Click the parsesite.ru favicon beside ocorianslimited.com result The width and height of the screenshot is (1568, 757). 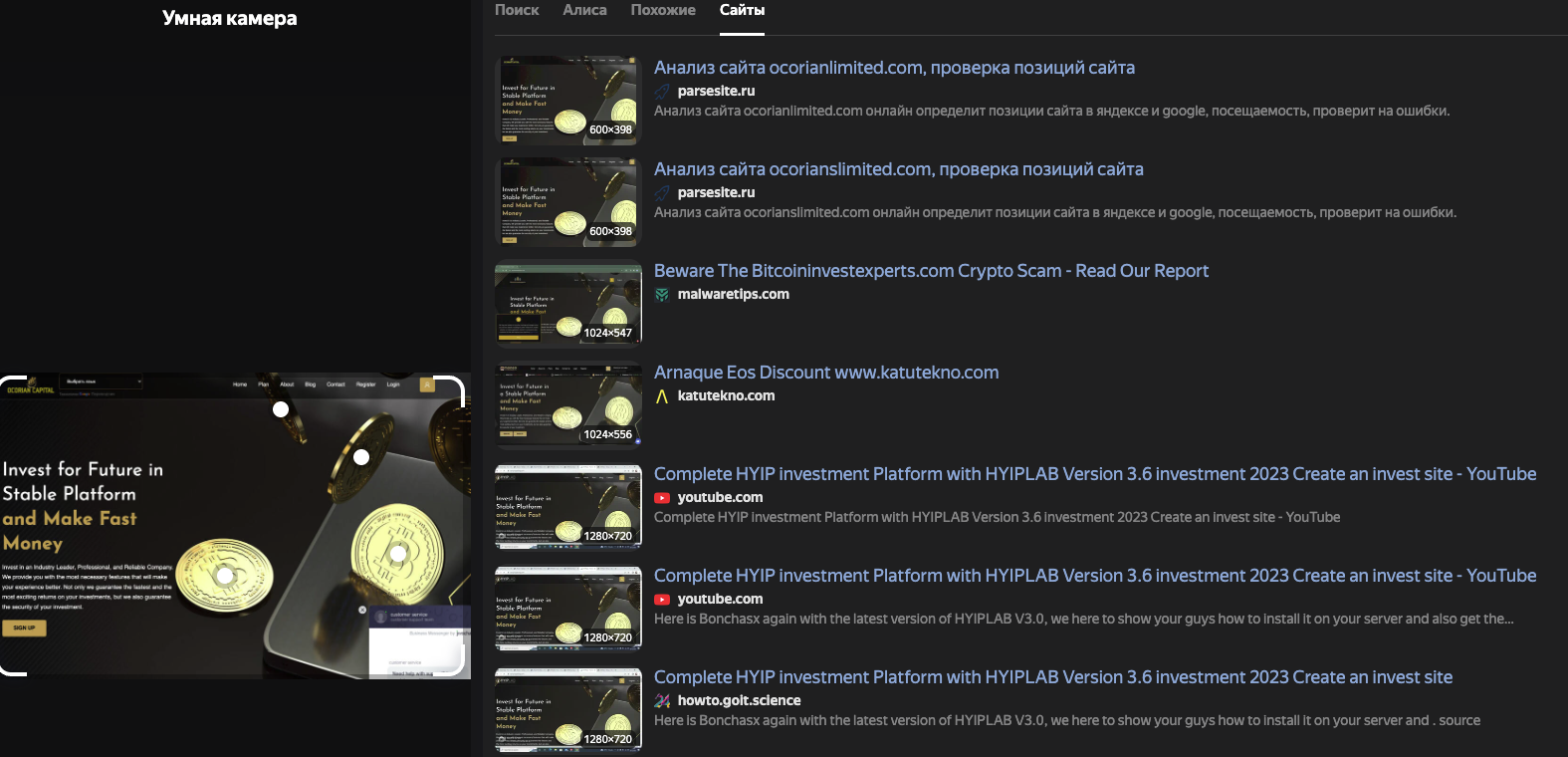click(x=662, y=193)
